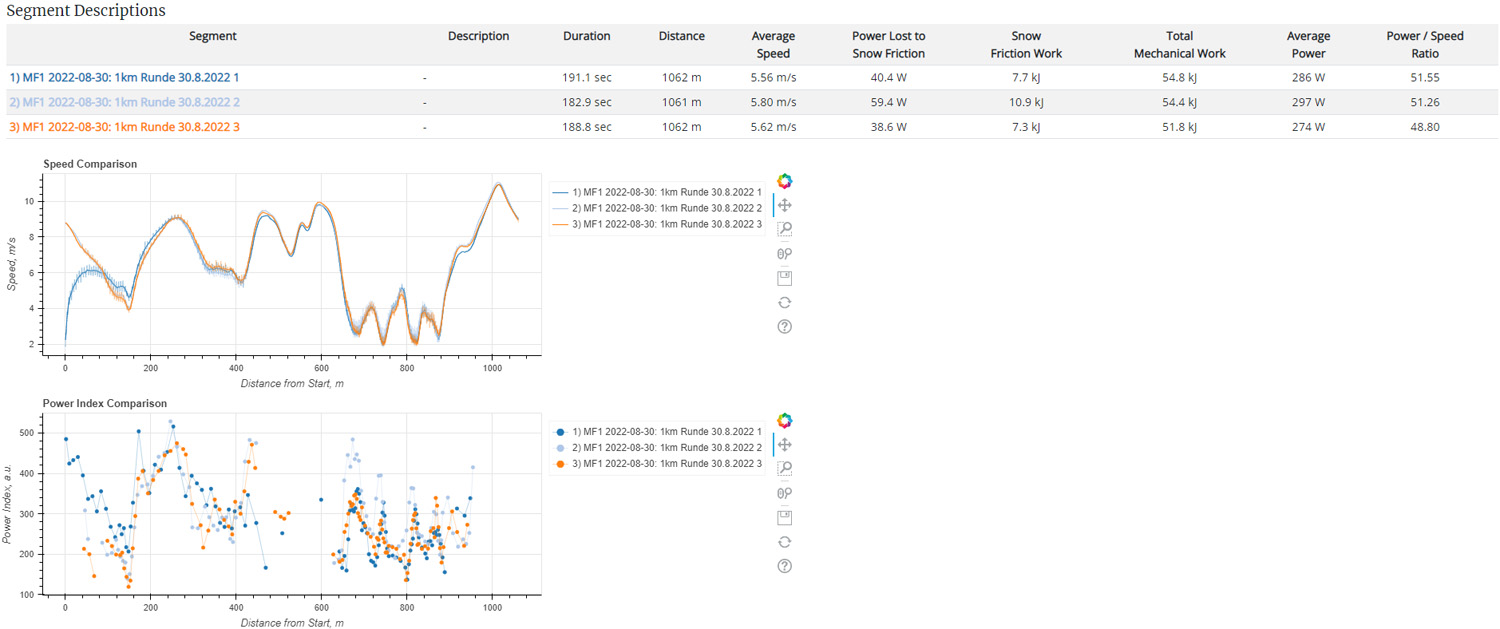Activate Box Zoom tool on Speed Comparison chart

(x=785, y=229)
